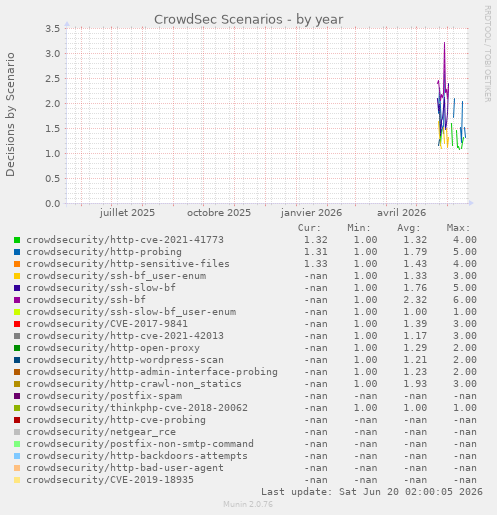Click the 'Munin 2.0.76' footer text

click(x=248, y=504)
